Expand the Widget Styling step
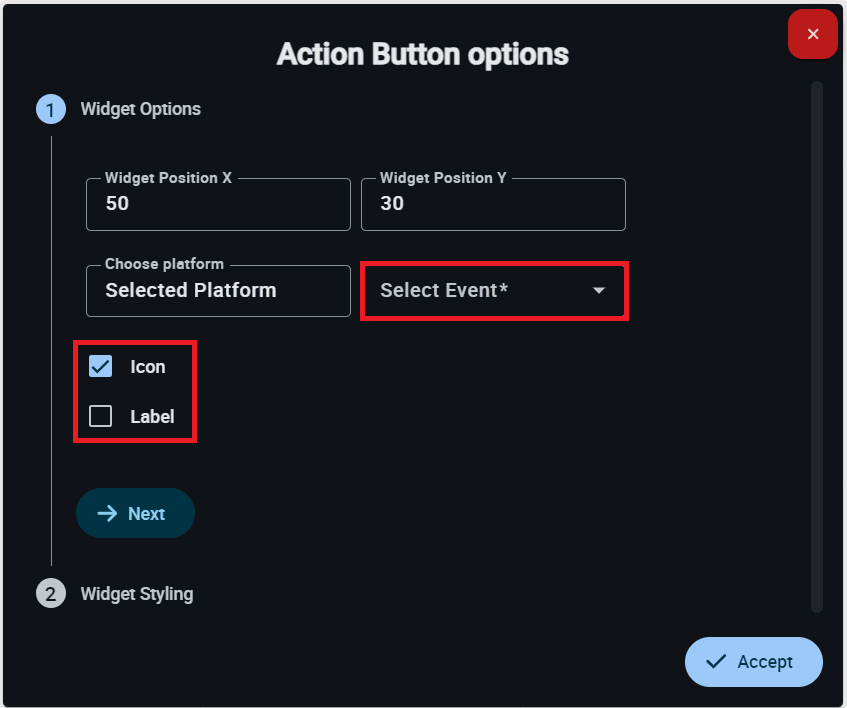Screen dimensions: 847x708 point(137,594)
